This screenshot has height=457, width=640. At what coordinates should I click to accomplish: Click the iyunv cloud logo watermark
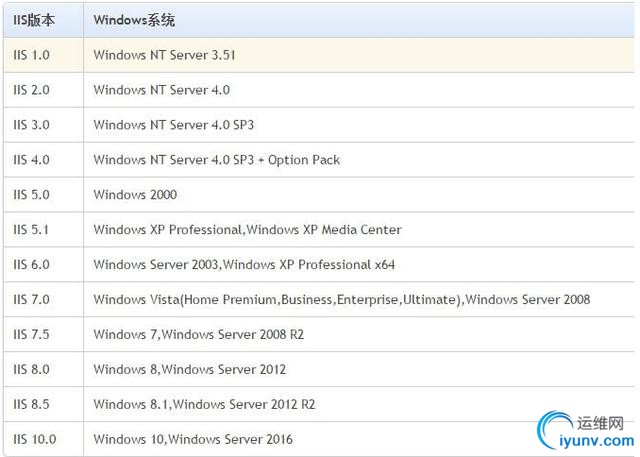[x=557, y=430]
